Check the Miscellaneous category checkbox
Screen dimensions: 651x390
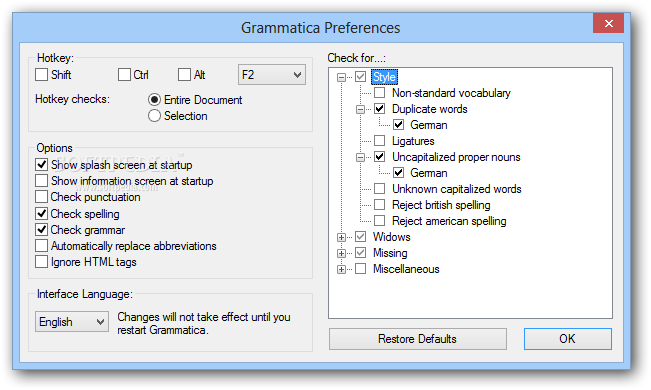click(x=360, y=269)
